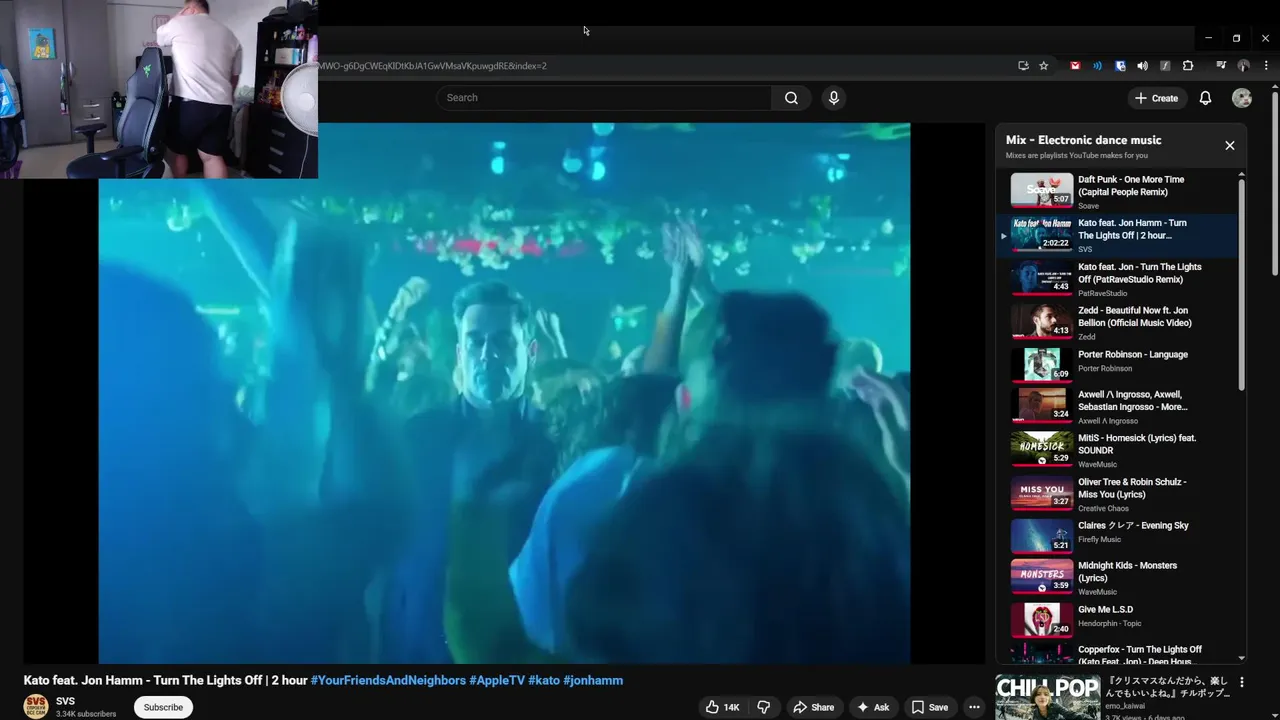Click the page vertical scrollbar
Viewport: 1280px width, 720px height.
click(x=1275, y=182)
